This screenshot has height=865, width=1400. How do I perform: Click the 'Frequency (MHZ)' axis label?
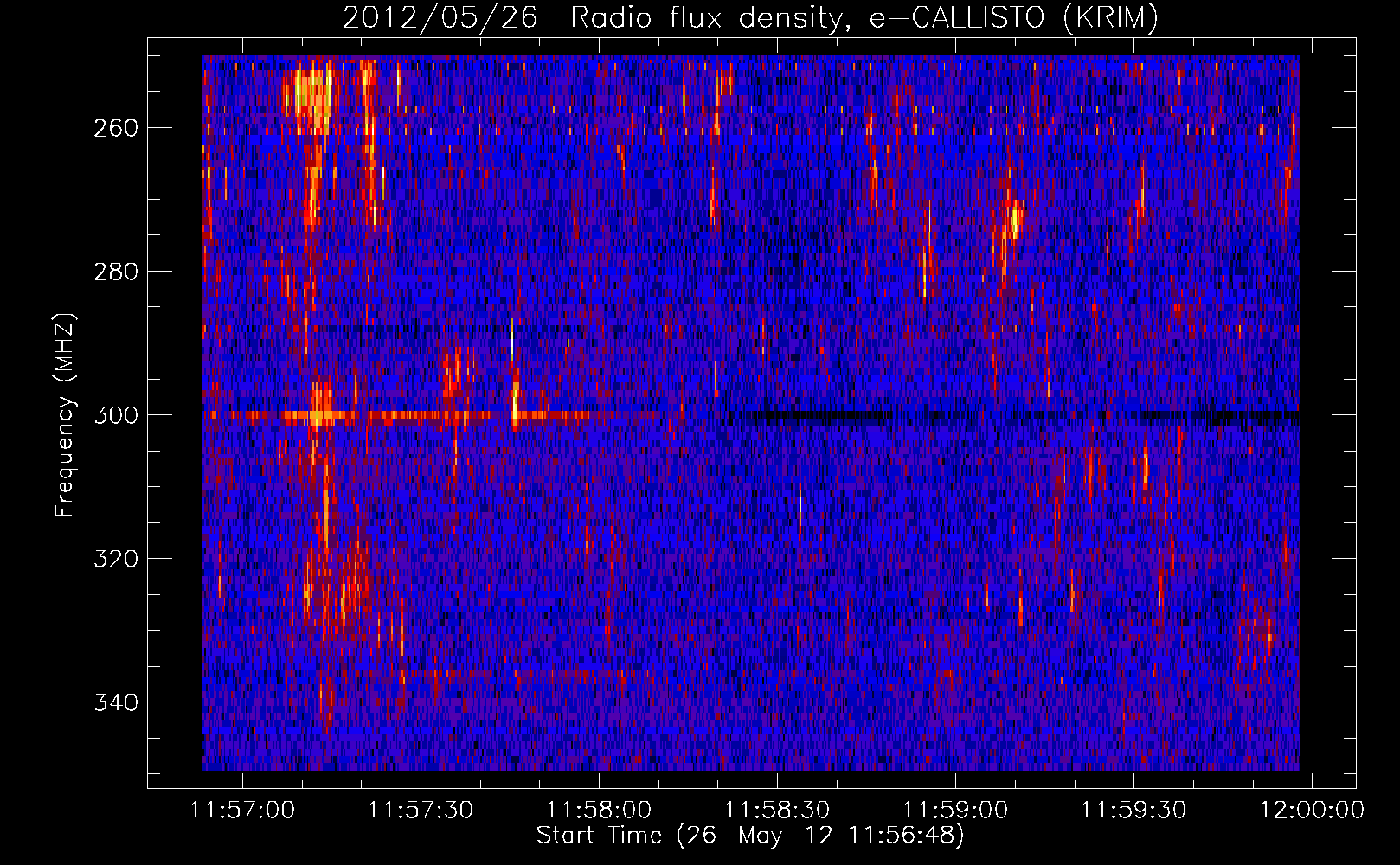tap(65, 415)
